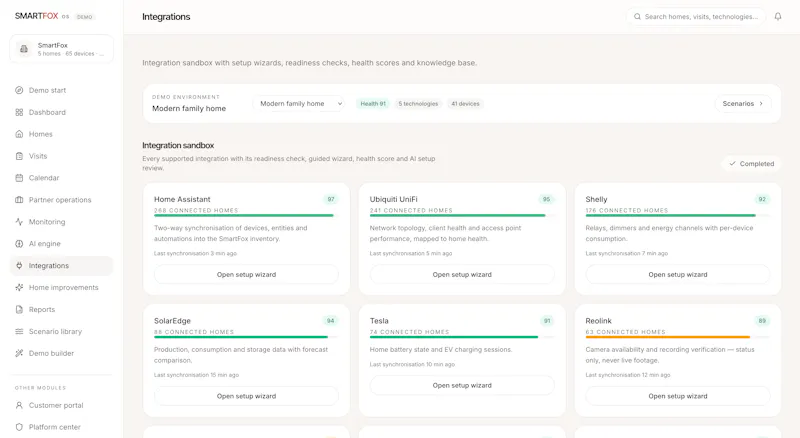Click the Calendar icon in sidebar
800x438 pixels.
[x=19, y=178]
